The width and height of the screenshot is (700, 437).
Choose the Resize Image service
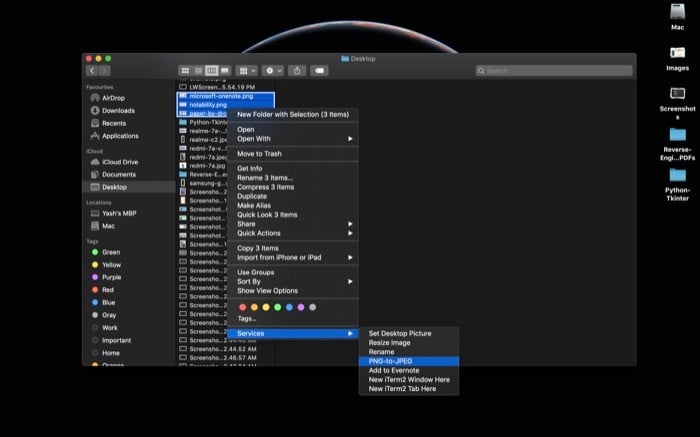point(409,343)
